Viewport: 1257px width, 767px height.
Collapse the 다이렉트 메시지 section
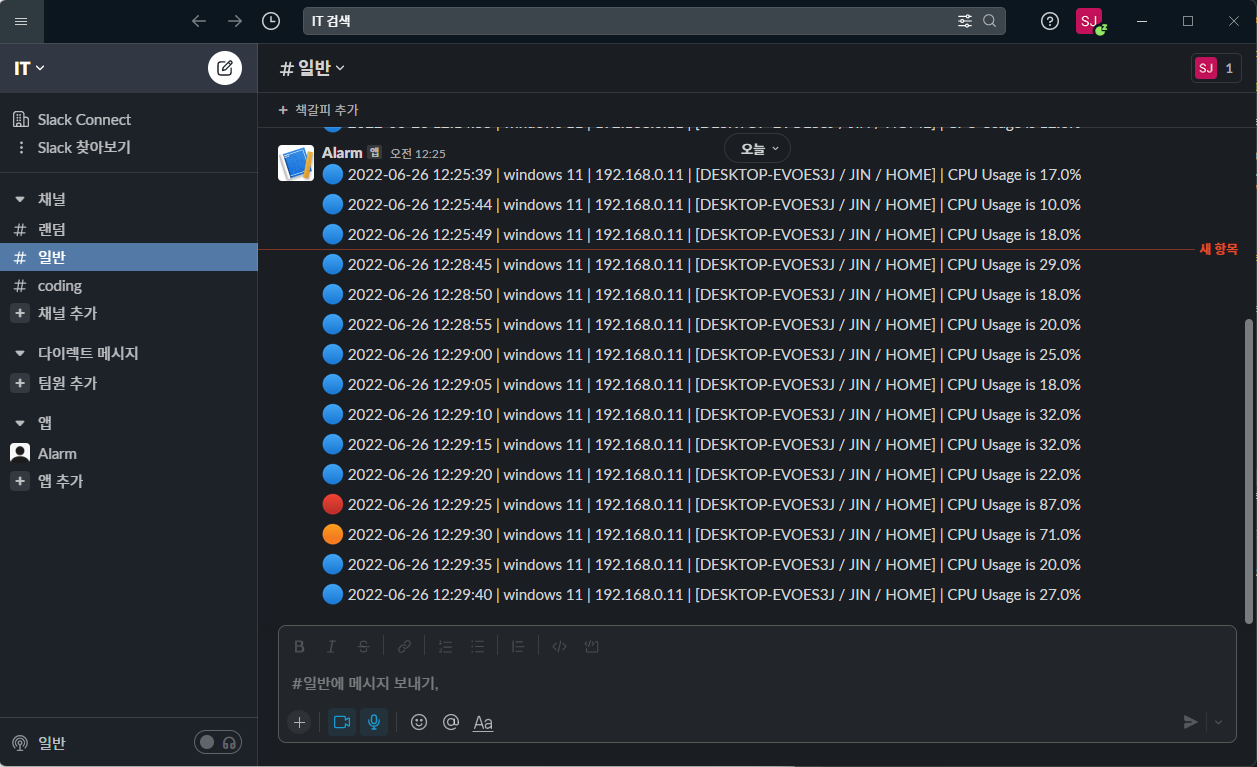click(20, 353)
